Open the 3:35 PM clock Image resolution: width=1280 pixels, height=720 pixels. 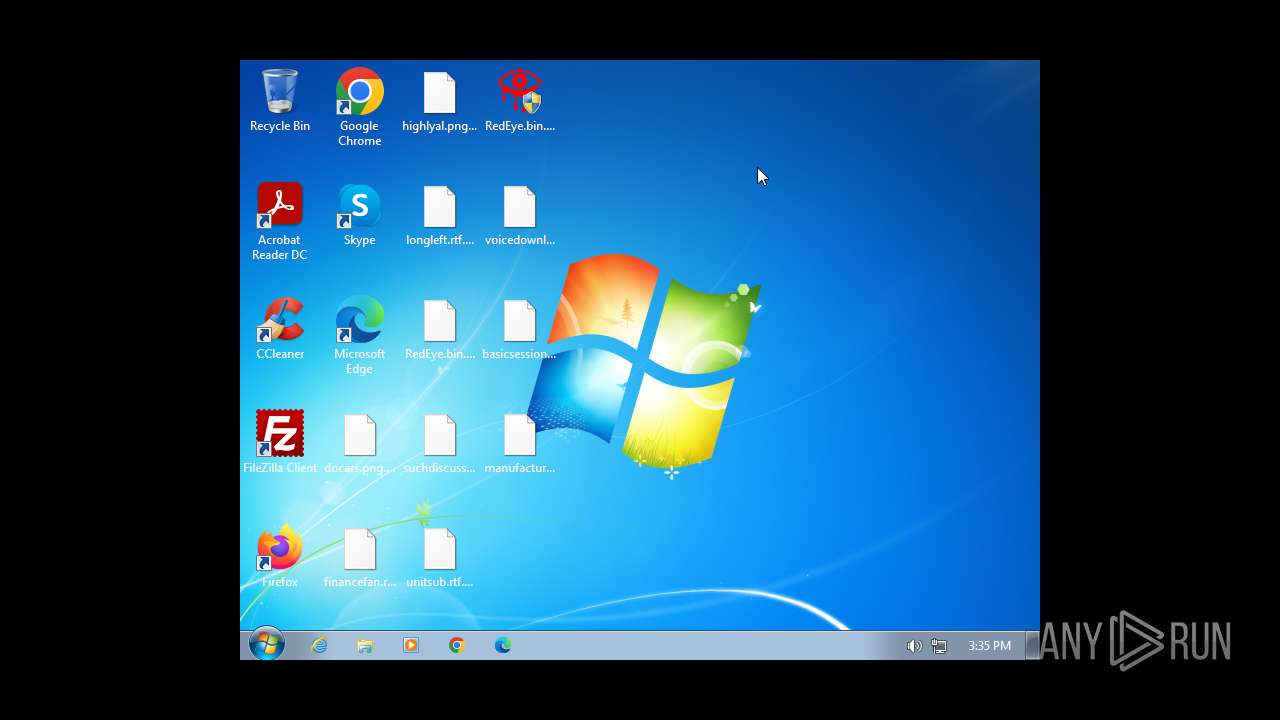tap(989, 646)
